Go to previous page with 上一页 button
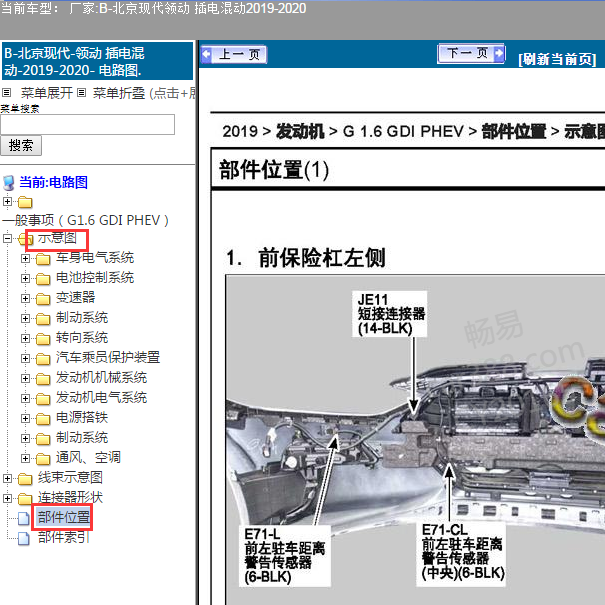The width and height of the screenshot is (605, 605). click(234, 54)
